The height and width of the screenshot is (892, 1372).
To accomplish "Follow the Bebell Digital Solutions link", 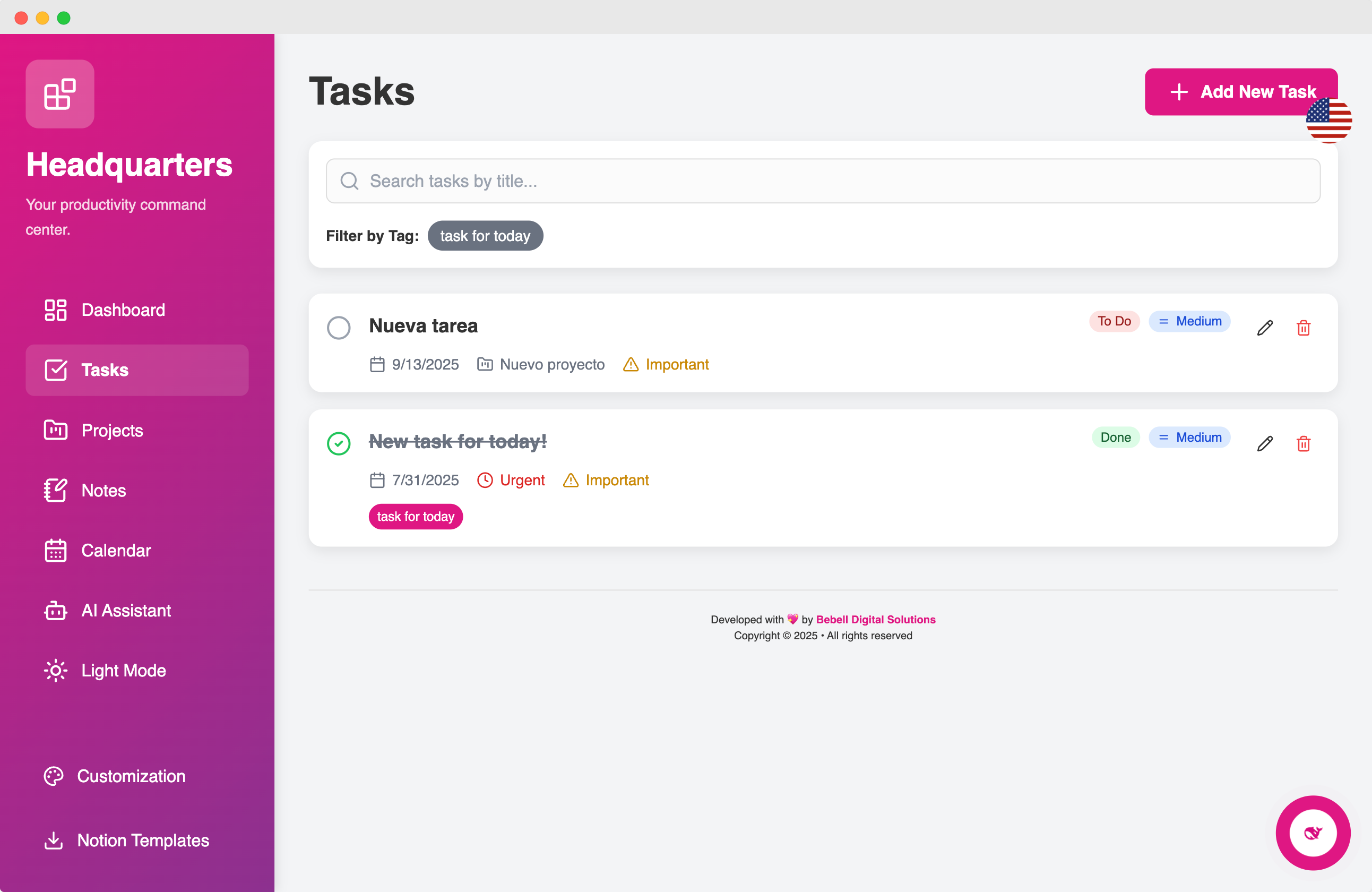I will pyautogui.click(x=875, y=619).
